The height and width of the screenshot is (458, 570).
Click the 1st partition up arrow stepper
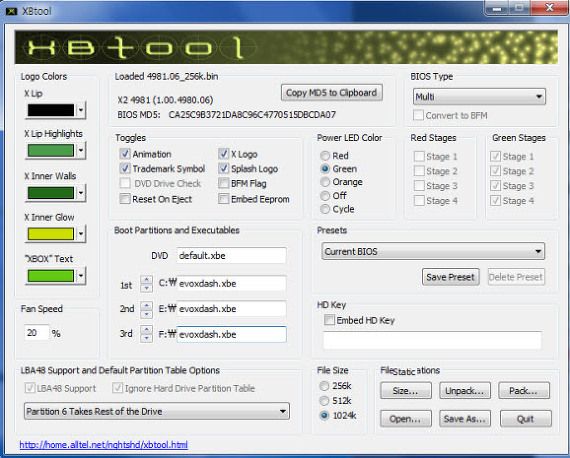[146, 280]
